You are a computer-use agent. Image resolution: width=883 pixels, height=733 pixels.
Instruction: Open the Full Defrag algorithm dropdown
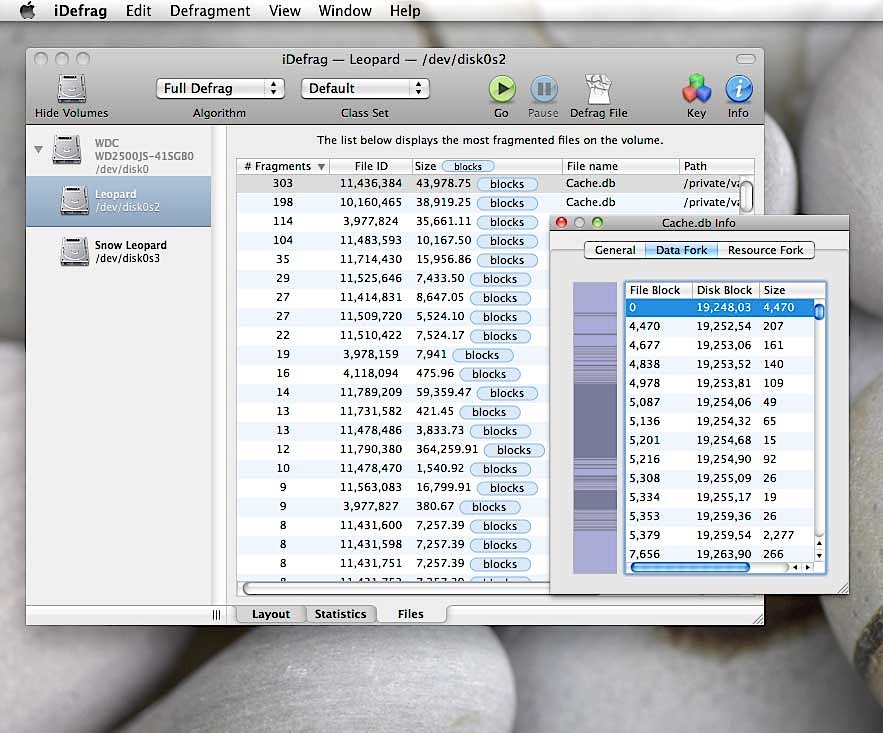tap(220, 88)
